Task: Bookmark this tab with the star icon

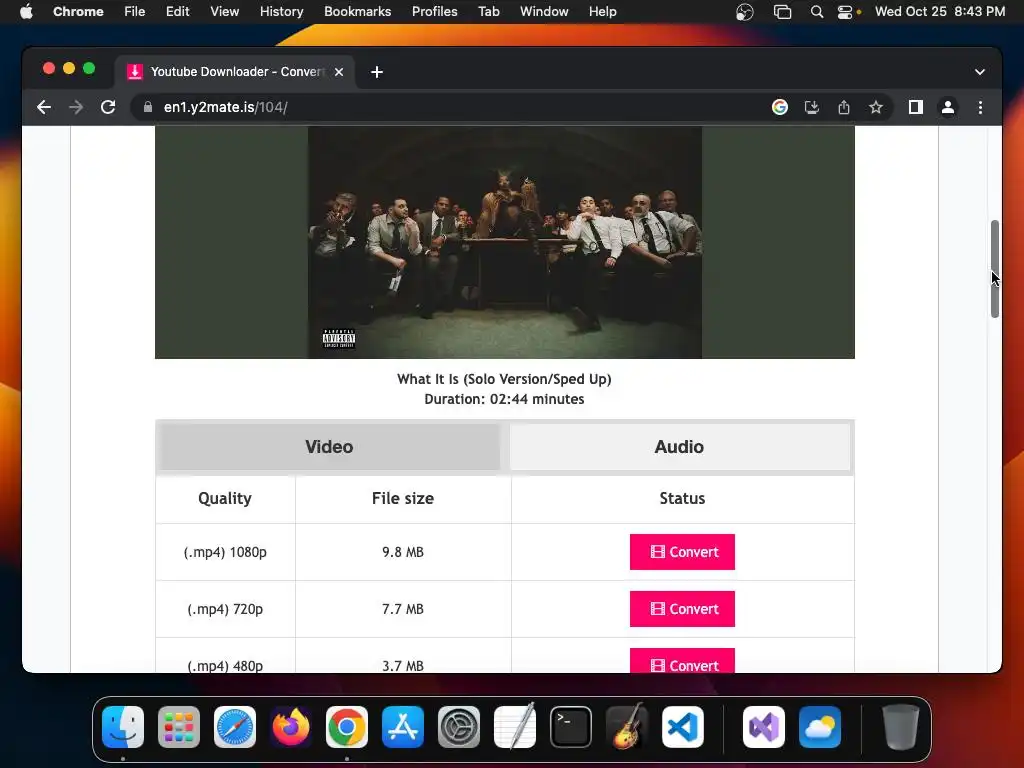Action: coord(876,107)
